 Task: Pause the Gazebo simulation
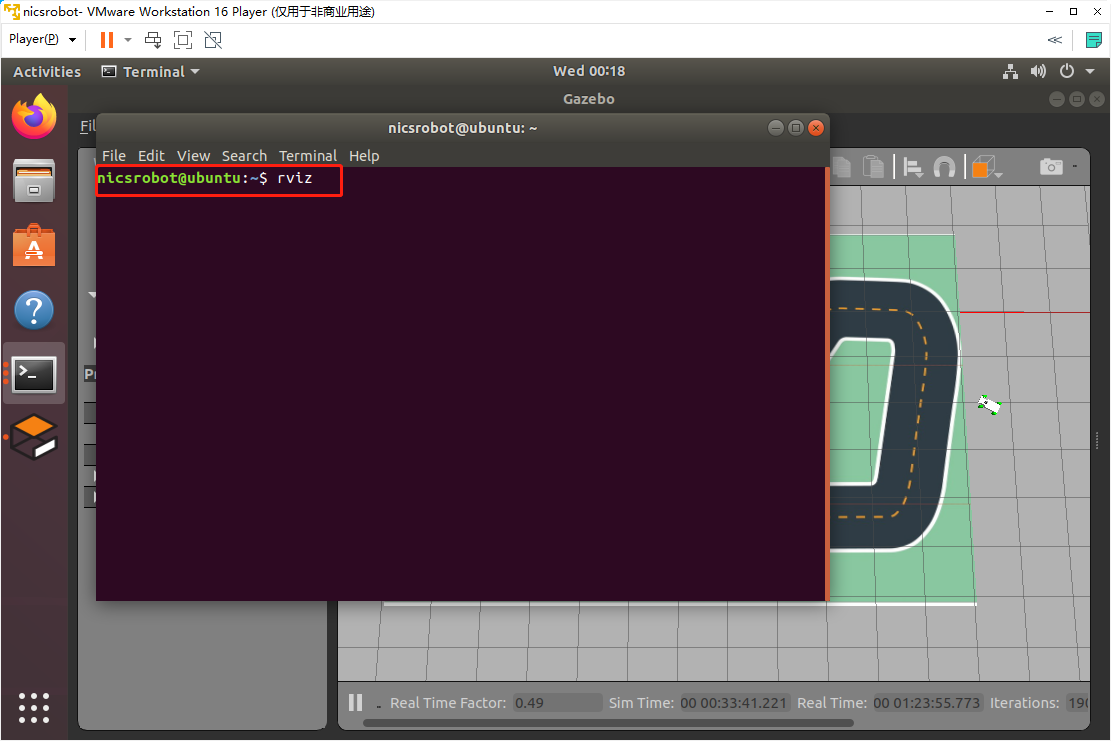pyautogui.click(x=356, y=702)
